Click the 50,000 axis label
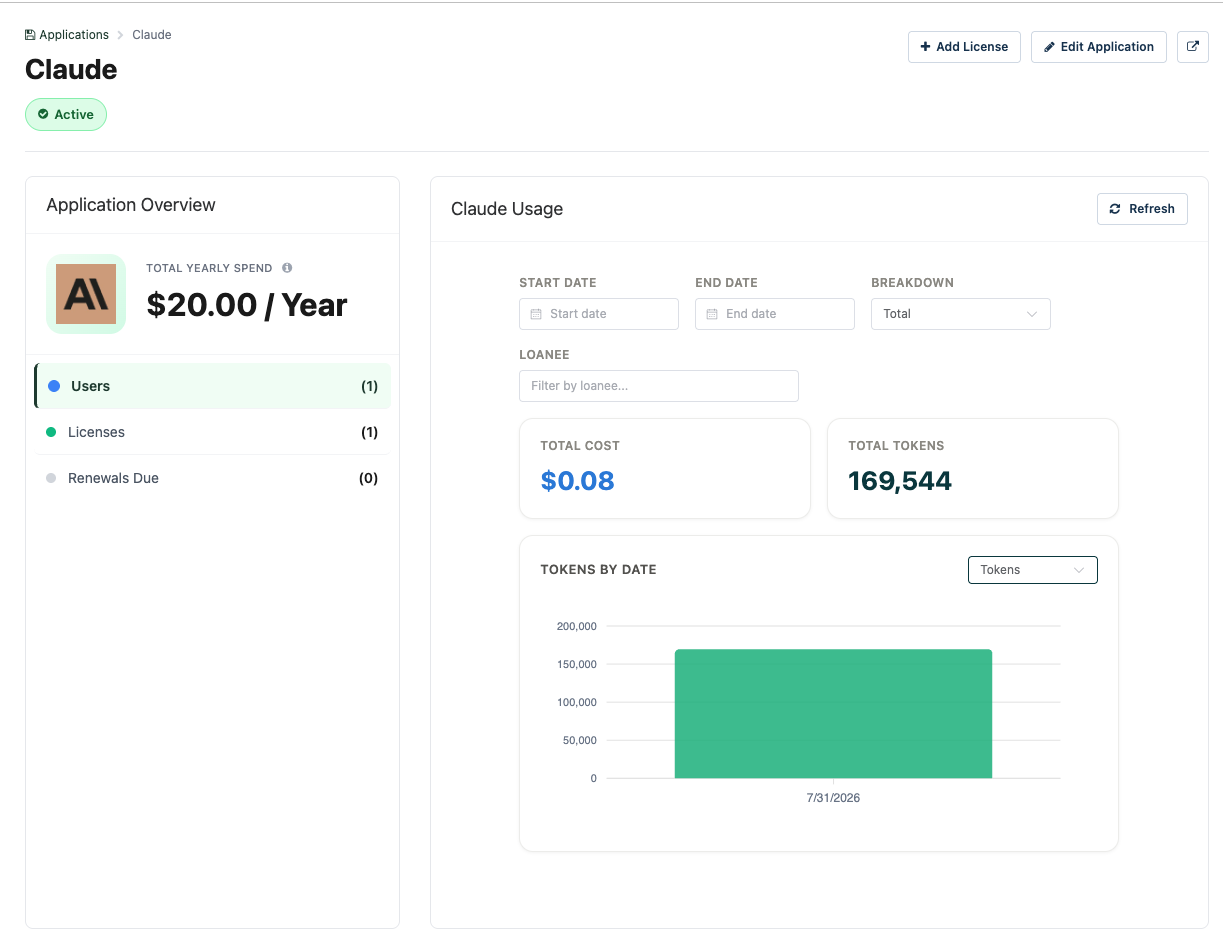1223x944 pixels. tap(580, 741)
